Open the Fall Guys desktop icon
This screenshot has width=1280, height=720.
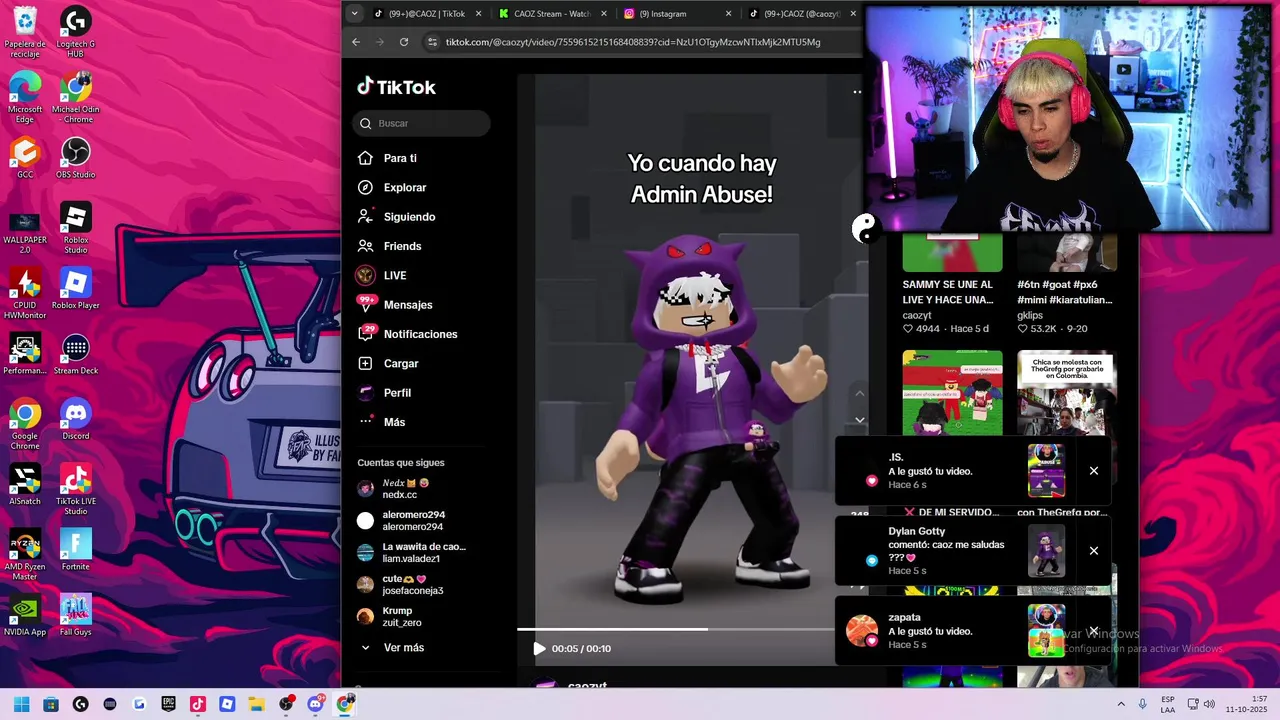[76, 616]
